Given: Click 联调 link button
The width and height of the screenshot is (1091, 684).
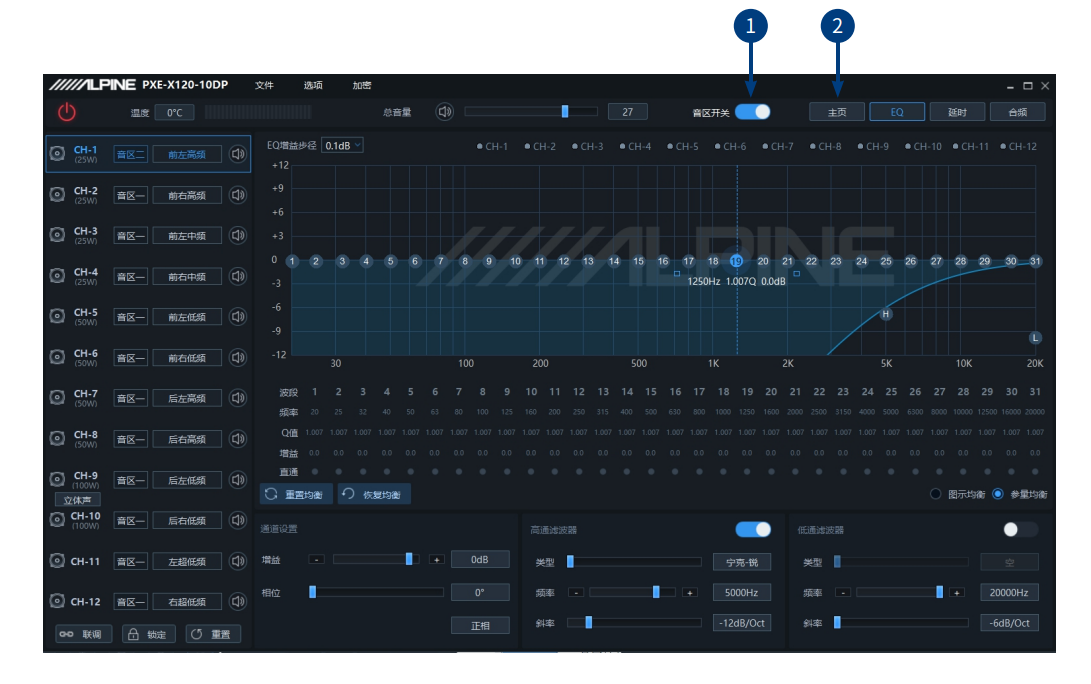Looking at the screenshot, I should (83, 634).
